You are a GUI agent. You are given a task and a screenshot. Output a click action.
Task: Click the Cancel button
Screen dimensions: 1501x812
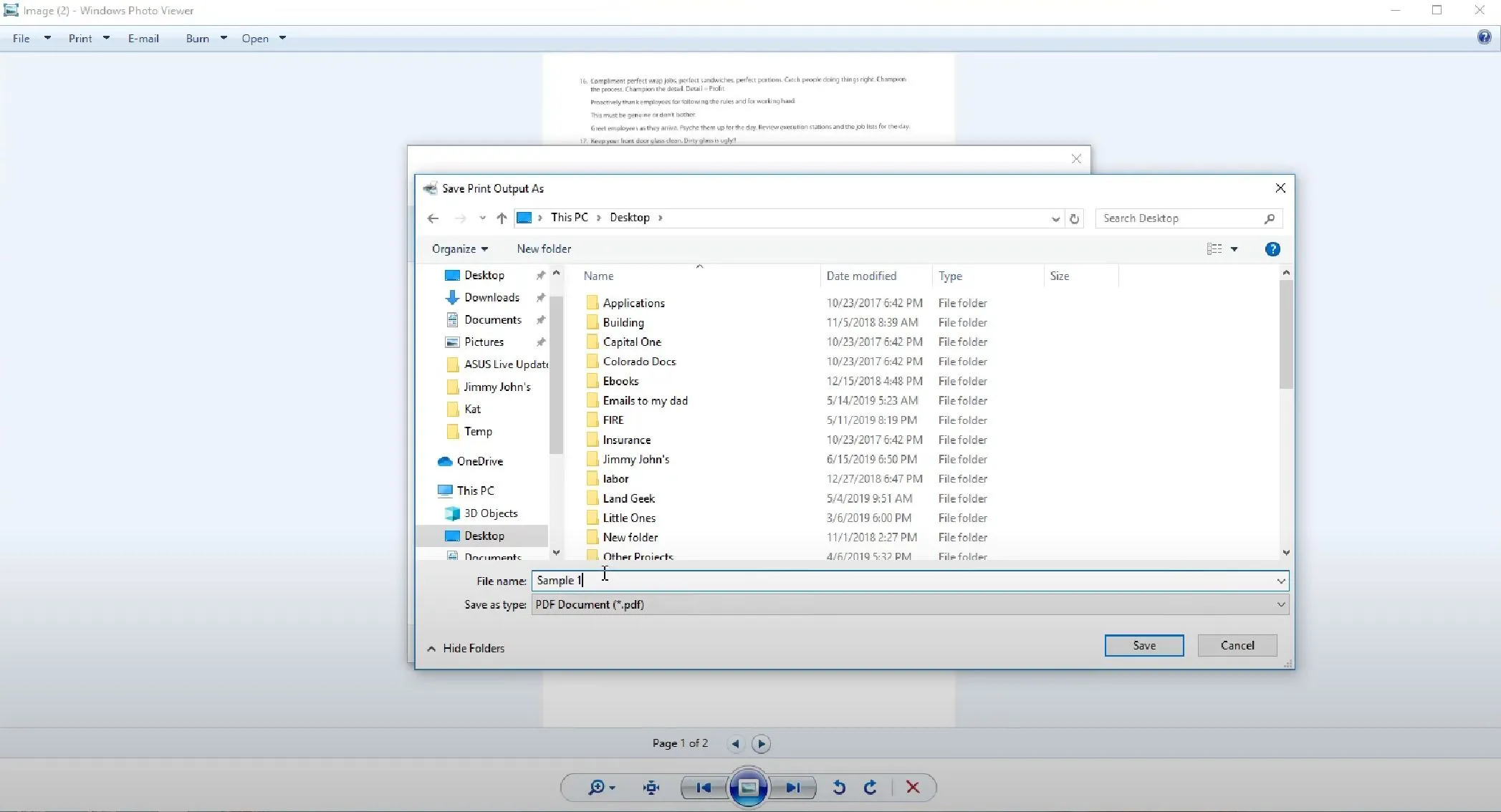point(1237,645)
